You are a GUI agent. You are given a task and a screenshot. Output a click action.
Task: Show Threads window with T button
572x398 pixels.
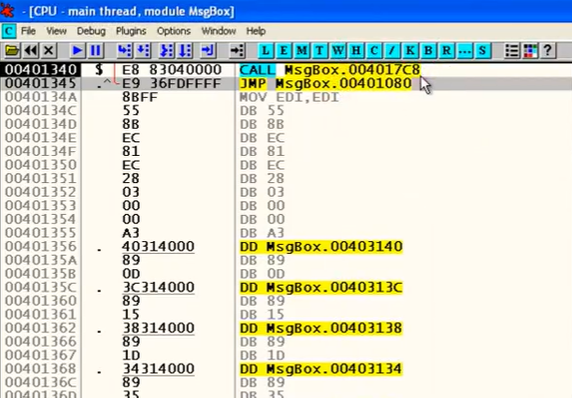tap(320, 50)
